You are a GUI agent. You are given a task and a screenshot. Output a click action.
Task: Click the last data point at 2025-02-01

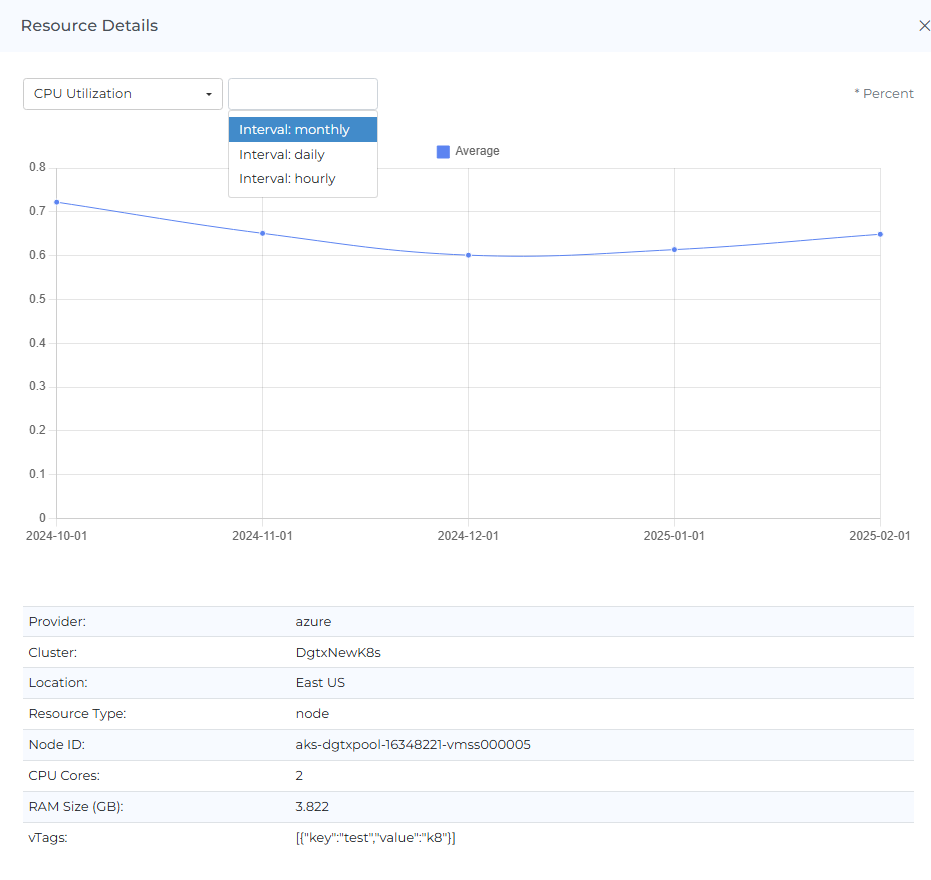tap(880, 234)
